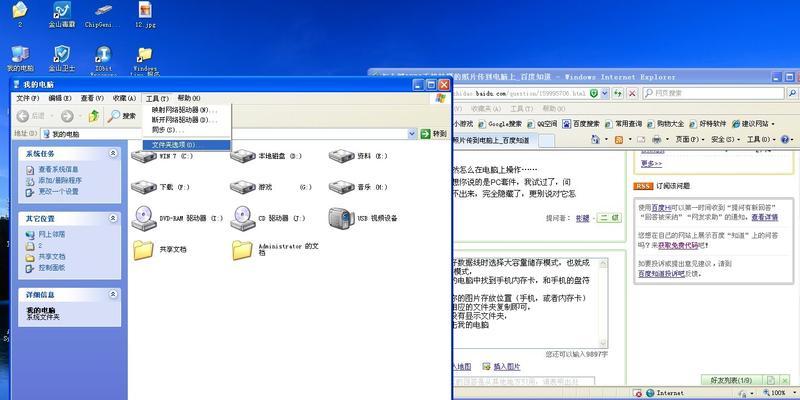Select the 共享文档 folder

coord(159,249)
